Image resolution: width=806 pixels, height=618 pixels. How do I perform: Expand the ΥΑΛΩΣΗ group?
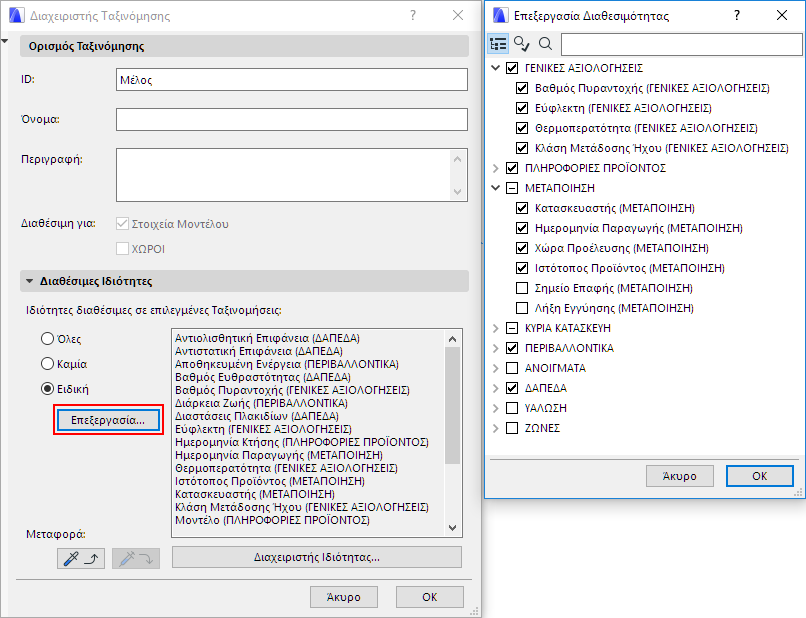496,408
